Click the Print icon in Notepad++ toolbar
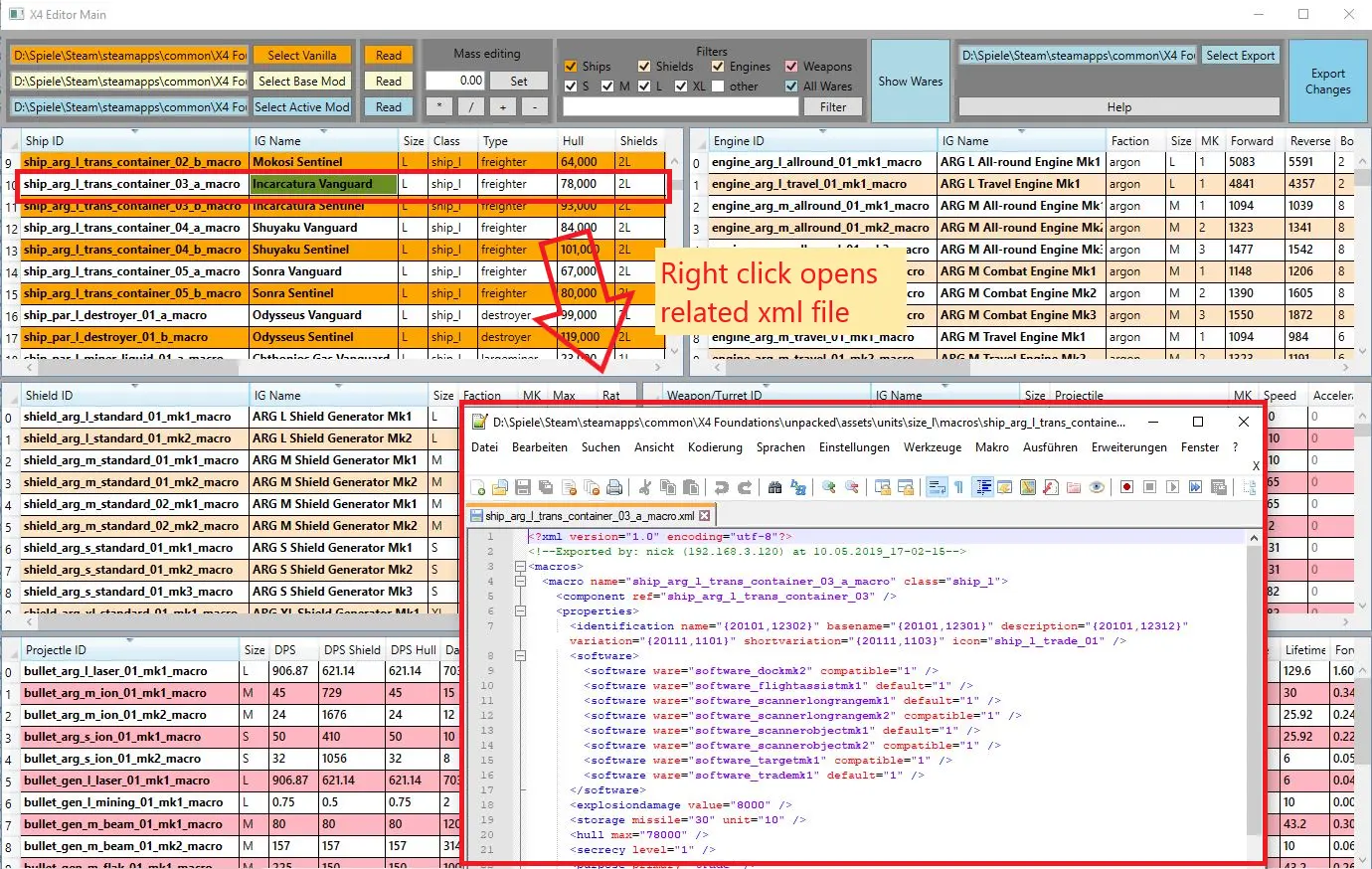Image resolution: width=1372 pixels, height=869 pixels. pos(614,487)
